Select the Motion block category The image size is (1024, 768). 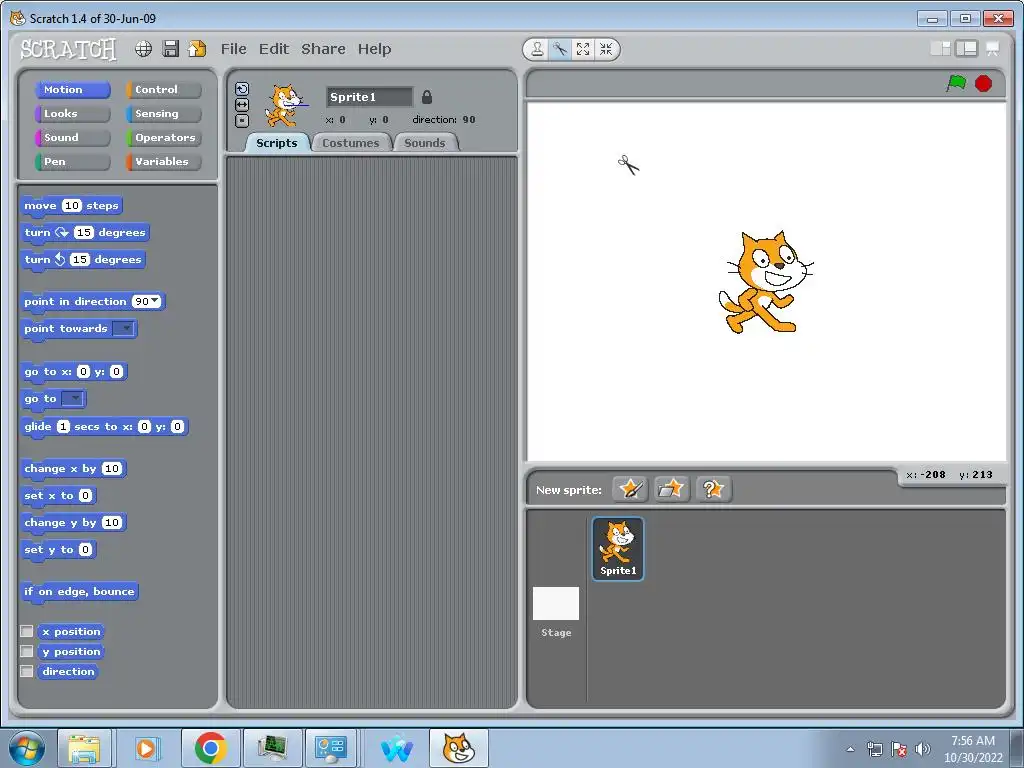(72, 89)
